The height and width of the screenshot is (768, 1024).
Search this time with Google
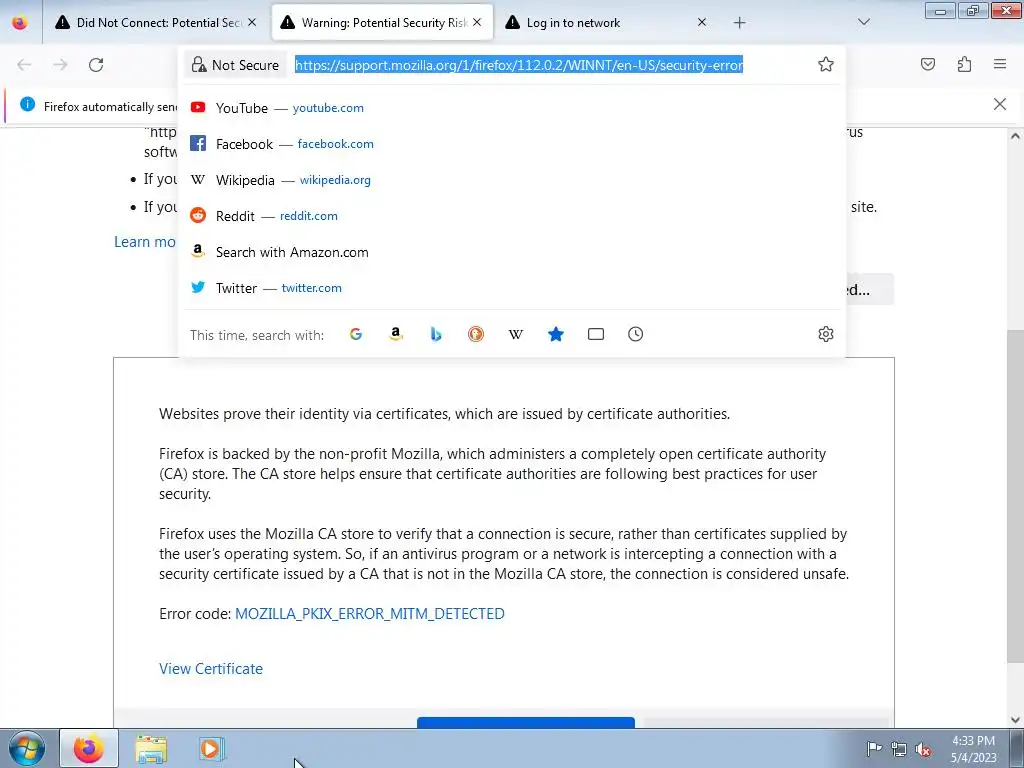click(x=356, y=334)
